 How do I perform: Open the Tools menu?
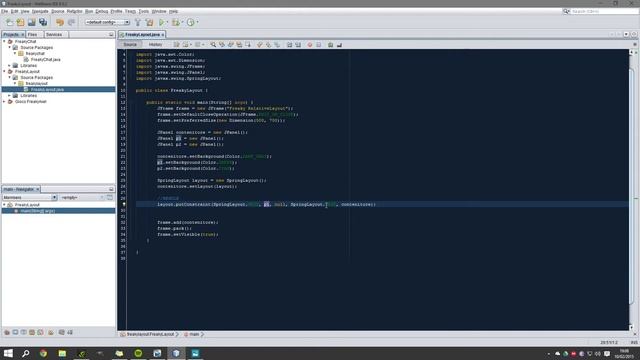coord(143,11)
